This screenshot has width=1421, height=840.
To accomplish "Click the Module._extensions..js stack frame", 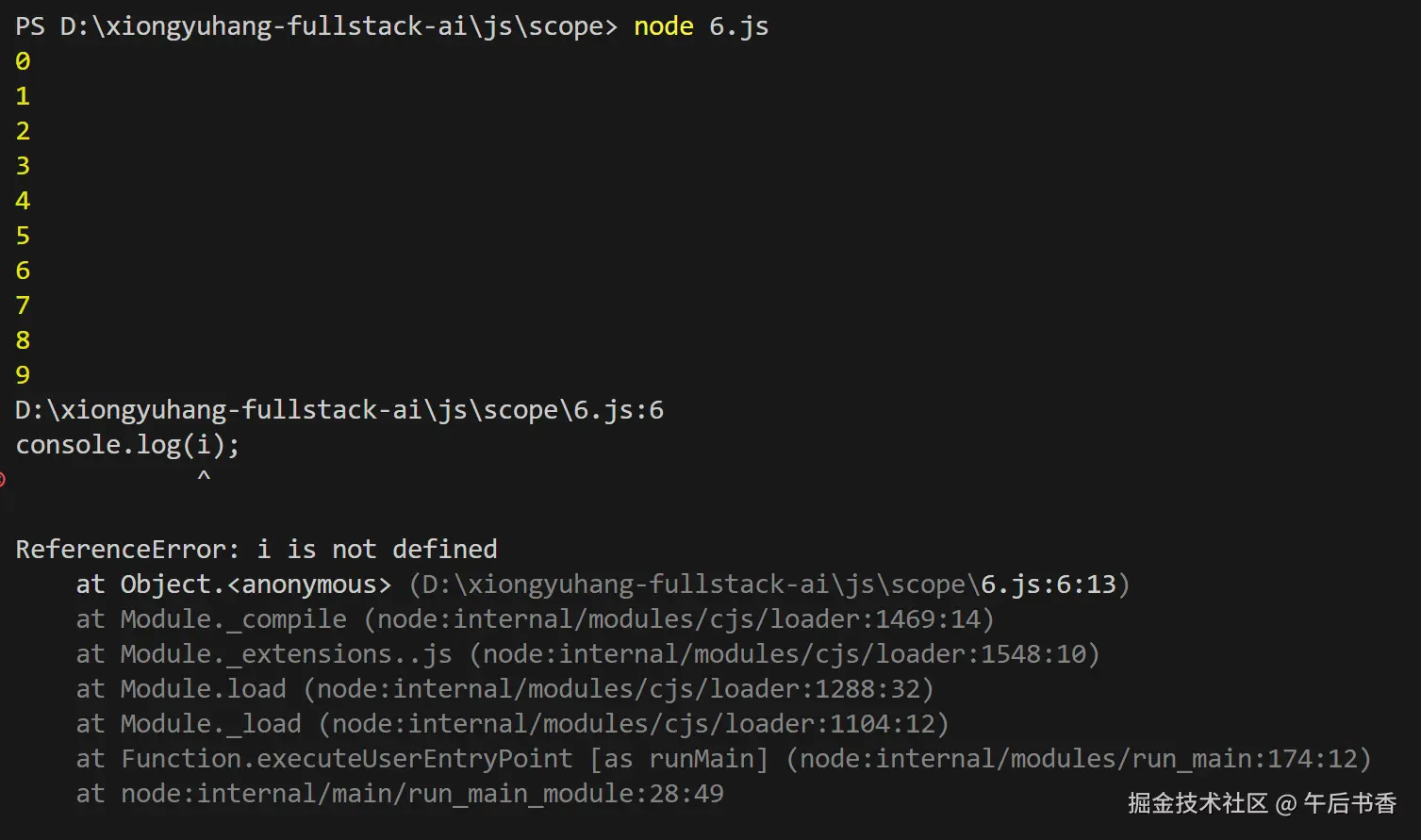I will tap(587, 654).
